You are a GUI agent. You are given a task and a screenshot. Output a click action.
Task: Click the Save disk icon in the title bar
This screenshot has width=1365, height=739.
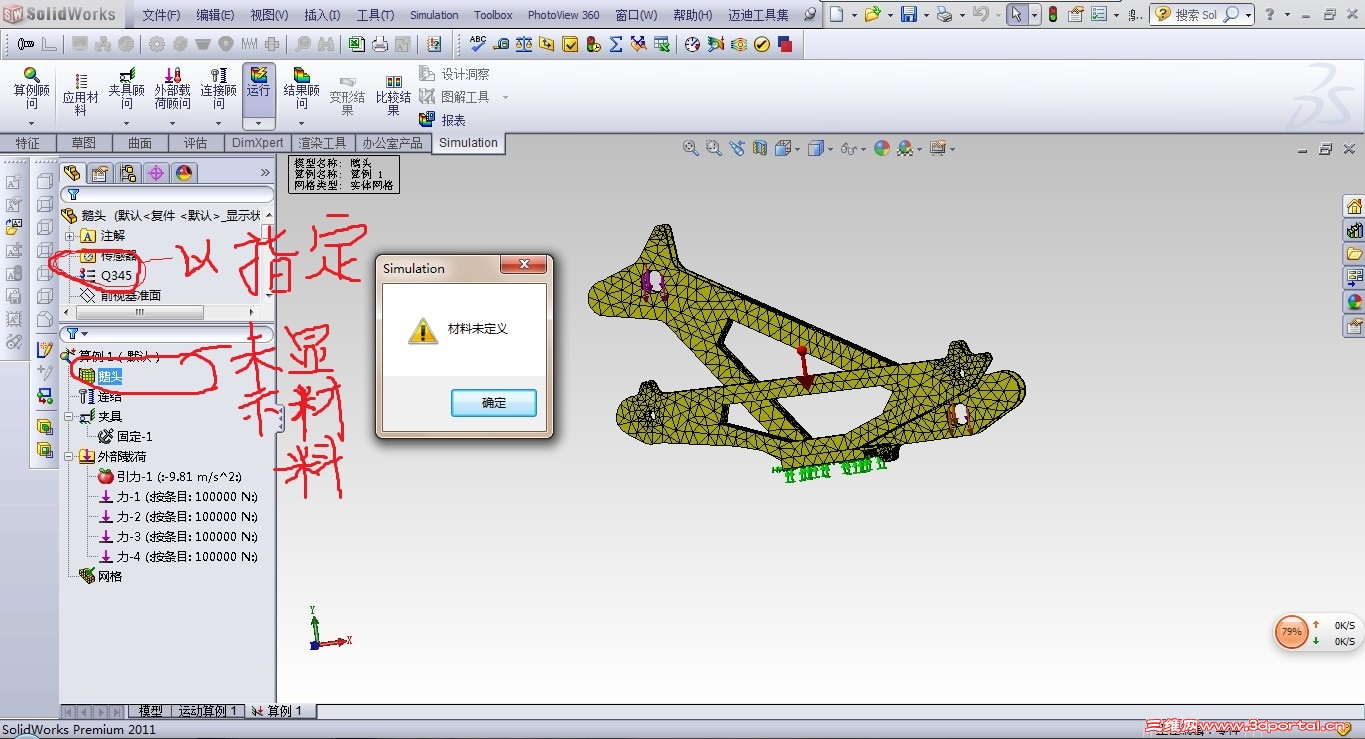[x=908, y=14]
